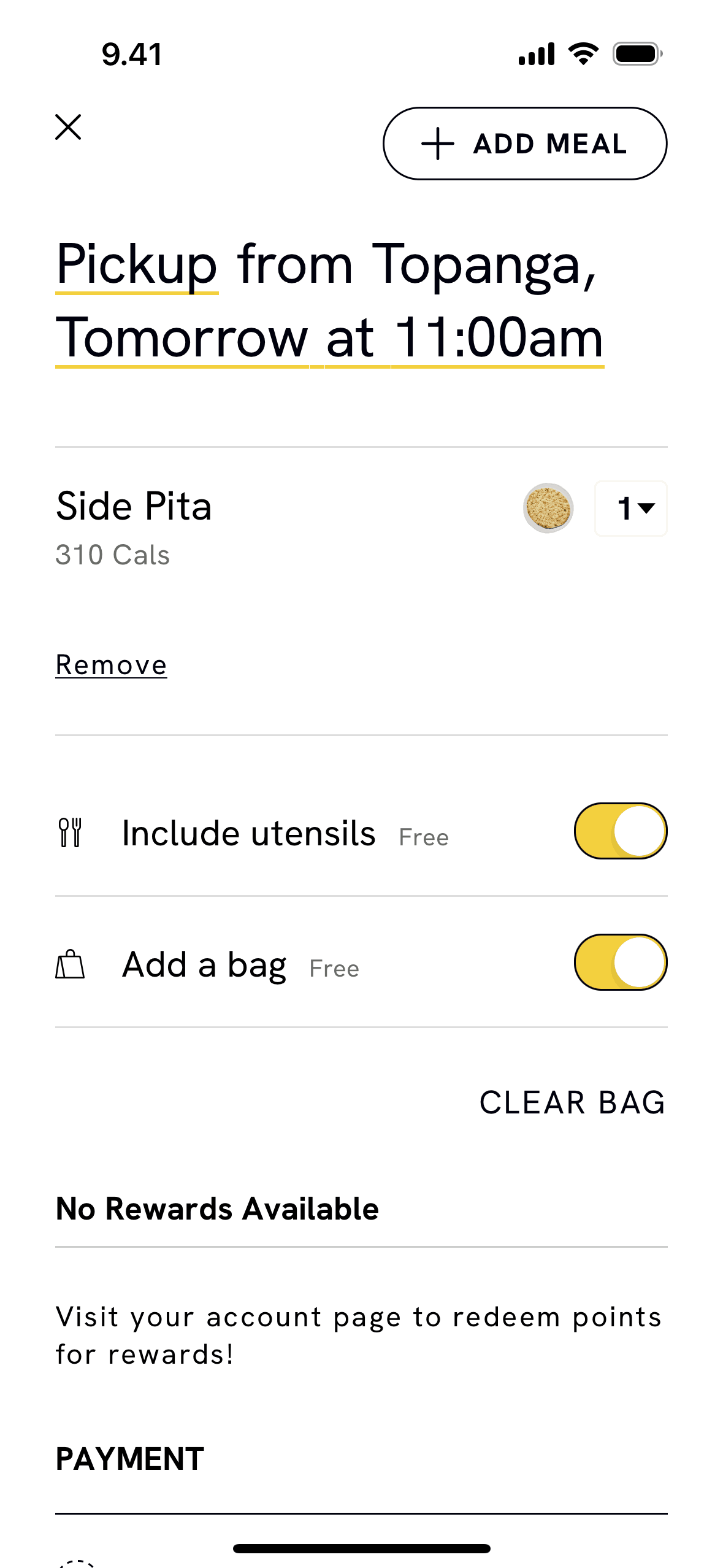This screenshot has height=1568, width=723.
Task: Change order type via Pickup link
Action: click(x=137, y=265)
